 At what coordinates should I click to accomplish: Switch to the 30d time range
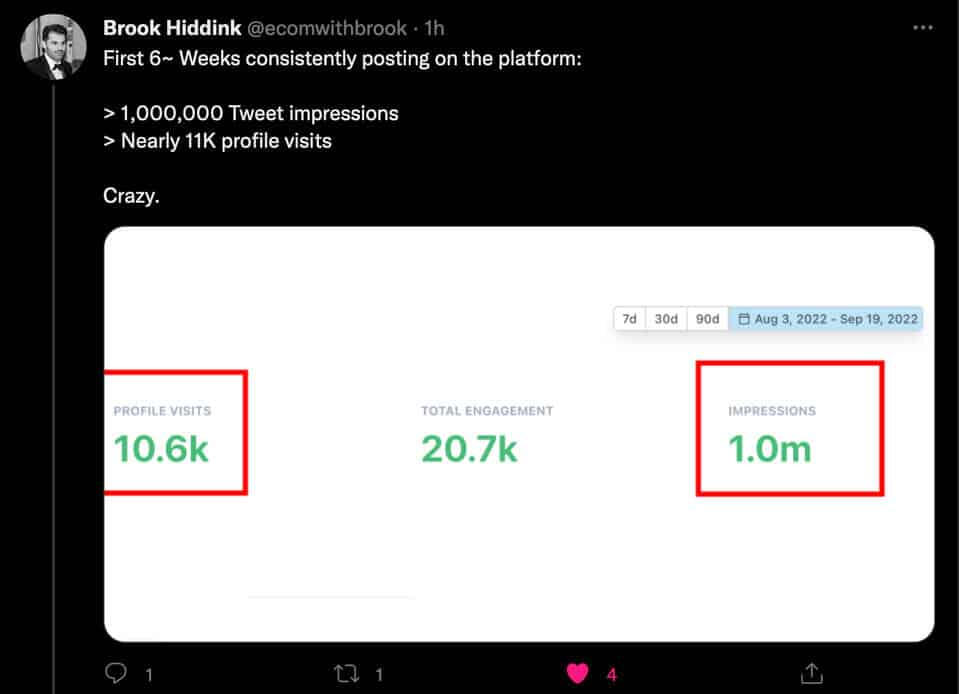click(666, 319)
